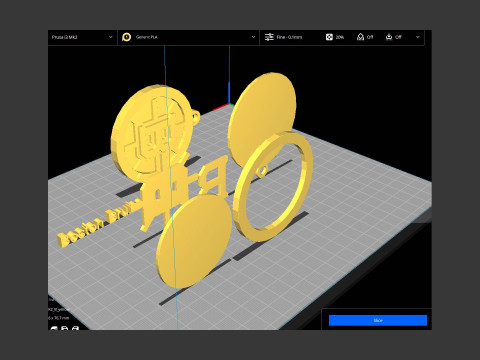Click the model dimensions mm text
Screen dimensions: 480x360
(x=58, y=318)
